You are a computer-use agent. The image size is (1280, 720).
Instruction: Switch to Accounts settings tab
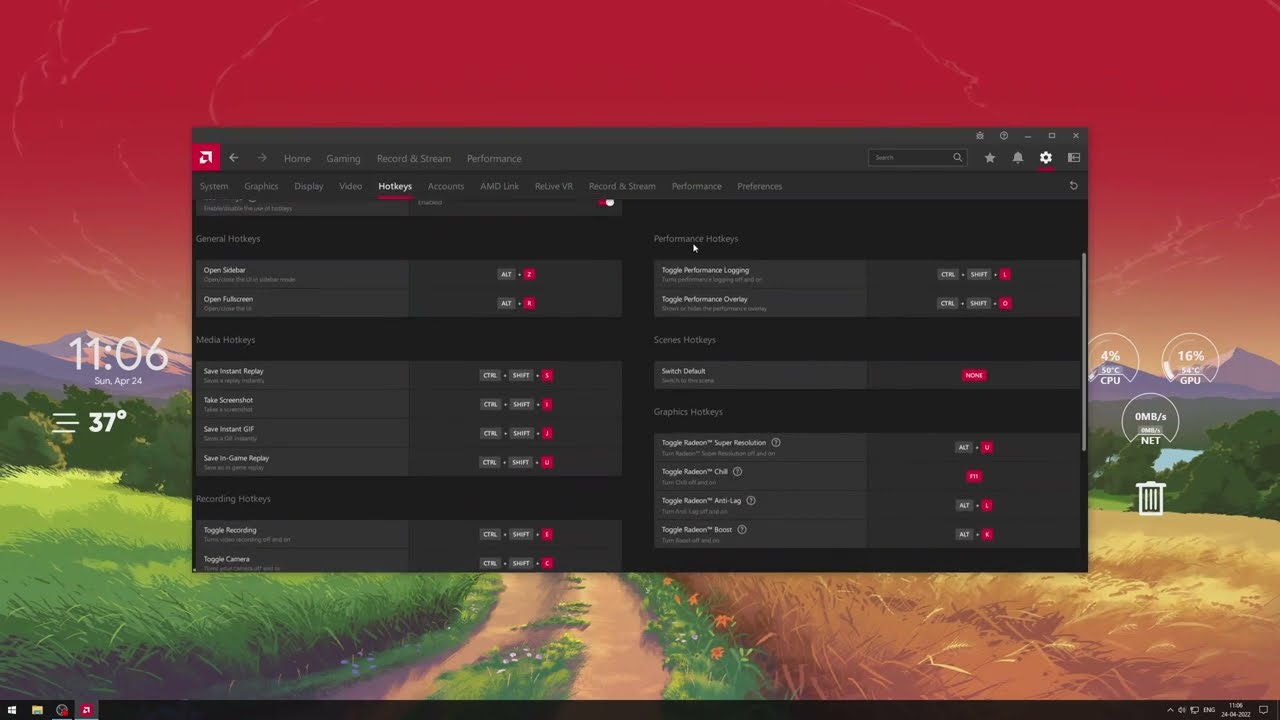click(x=446, y=186)
